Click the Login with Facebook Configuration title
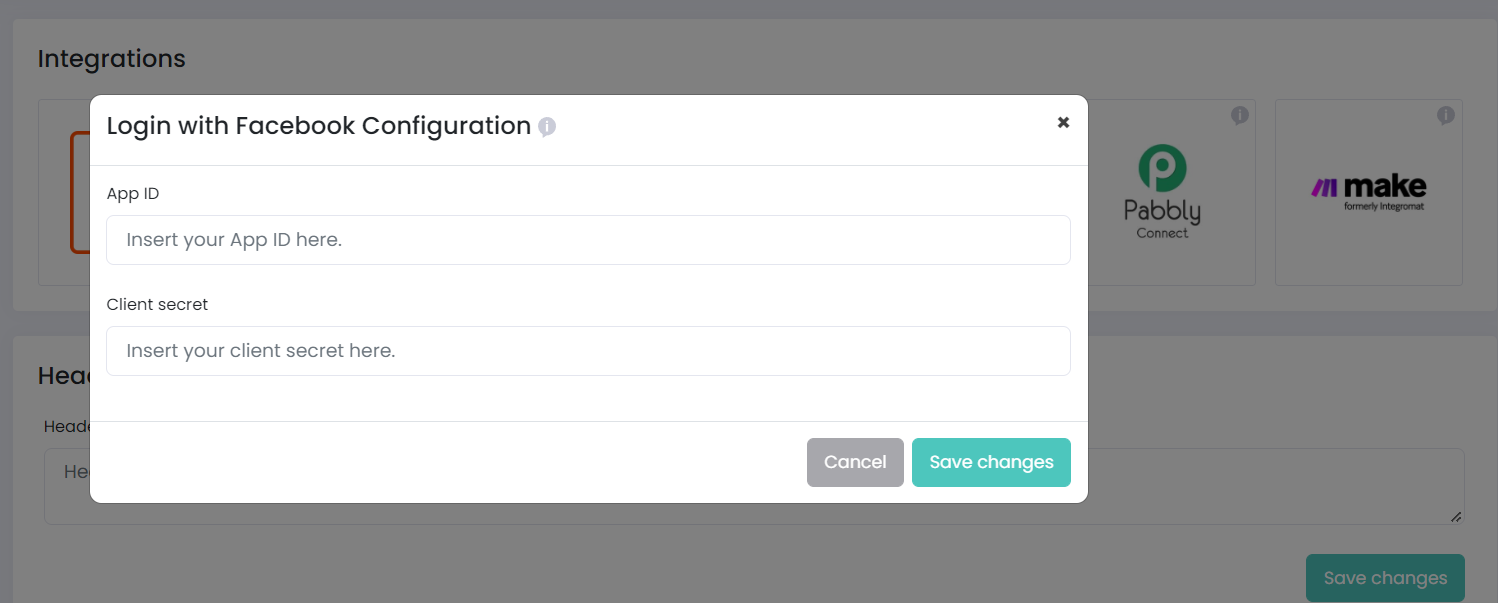Image resolution: width=1498 pixels, height=603 pixels. (x=319, y=126)
